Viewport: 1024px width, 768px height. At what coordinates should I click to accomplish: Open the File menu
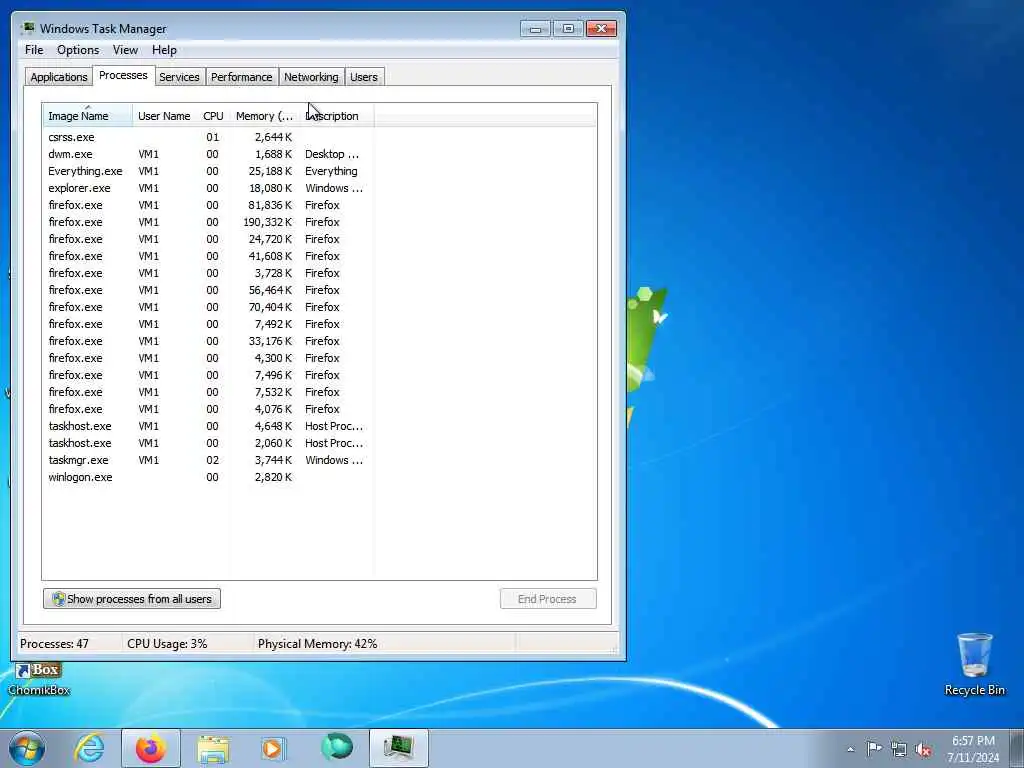coord(34,50)
